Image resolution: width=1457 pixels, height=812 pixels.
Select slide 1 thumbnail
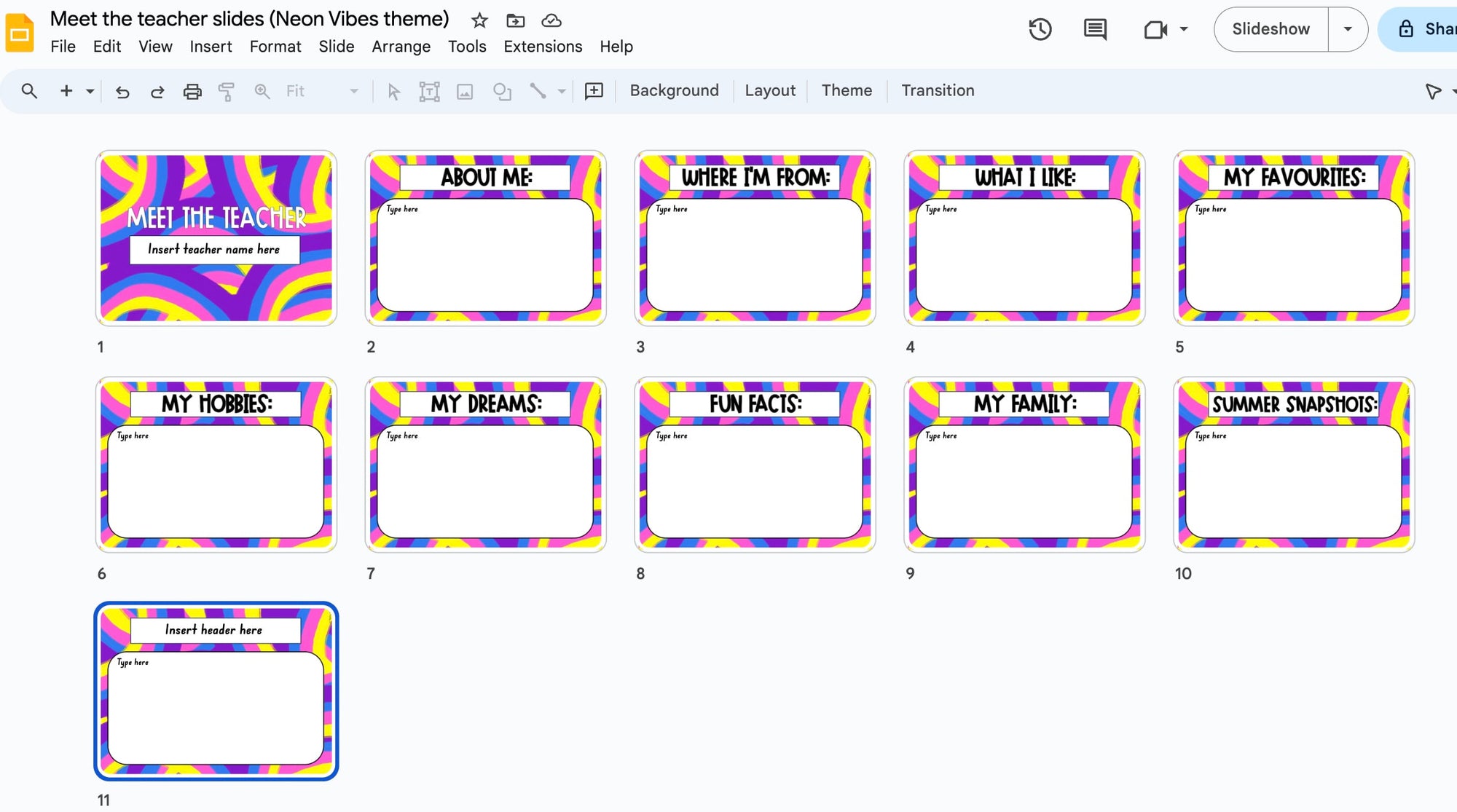pos(217,237)
